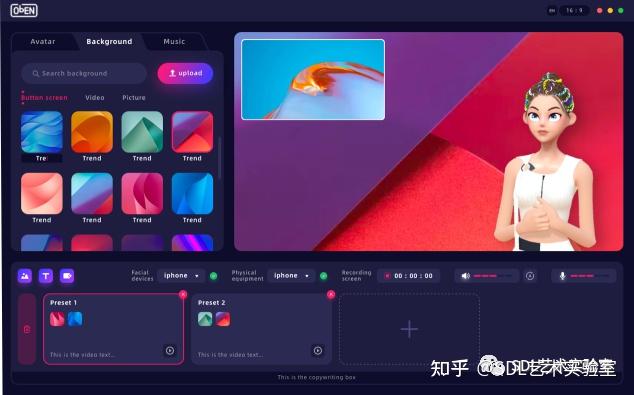The width and height of the screenshot is (634, 395).
Task: Toggle Physical equipment green status indicator
Action: [323, 276]
